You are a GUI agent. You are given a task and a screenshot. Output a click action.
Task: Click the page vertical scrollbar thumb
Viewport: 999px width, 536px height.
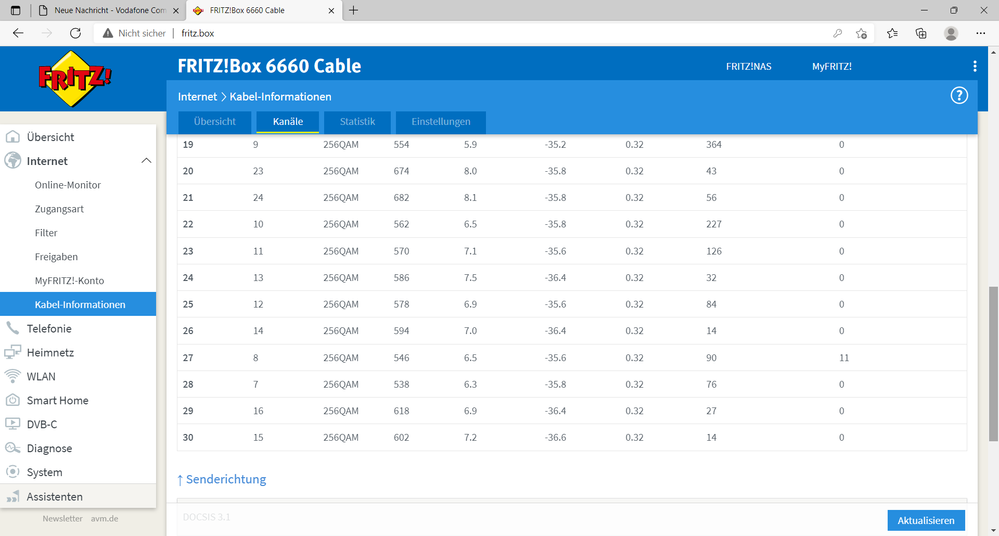pyautogui.click(x=993, y=363)
